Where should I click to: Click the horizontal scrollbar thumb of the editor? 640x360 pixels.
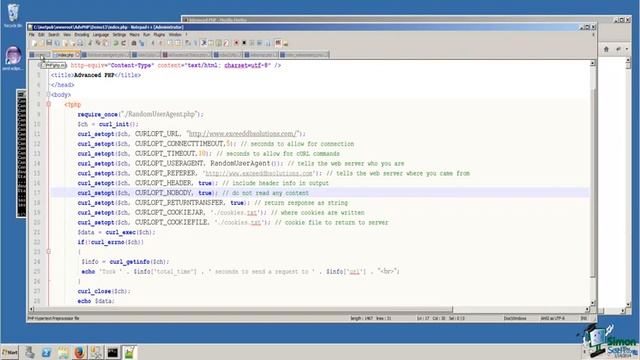(x=243, y=310)
